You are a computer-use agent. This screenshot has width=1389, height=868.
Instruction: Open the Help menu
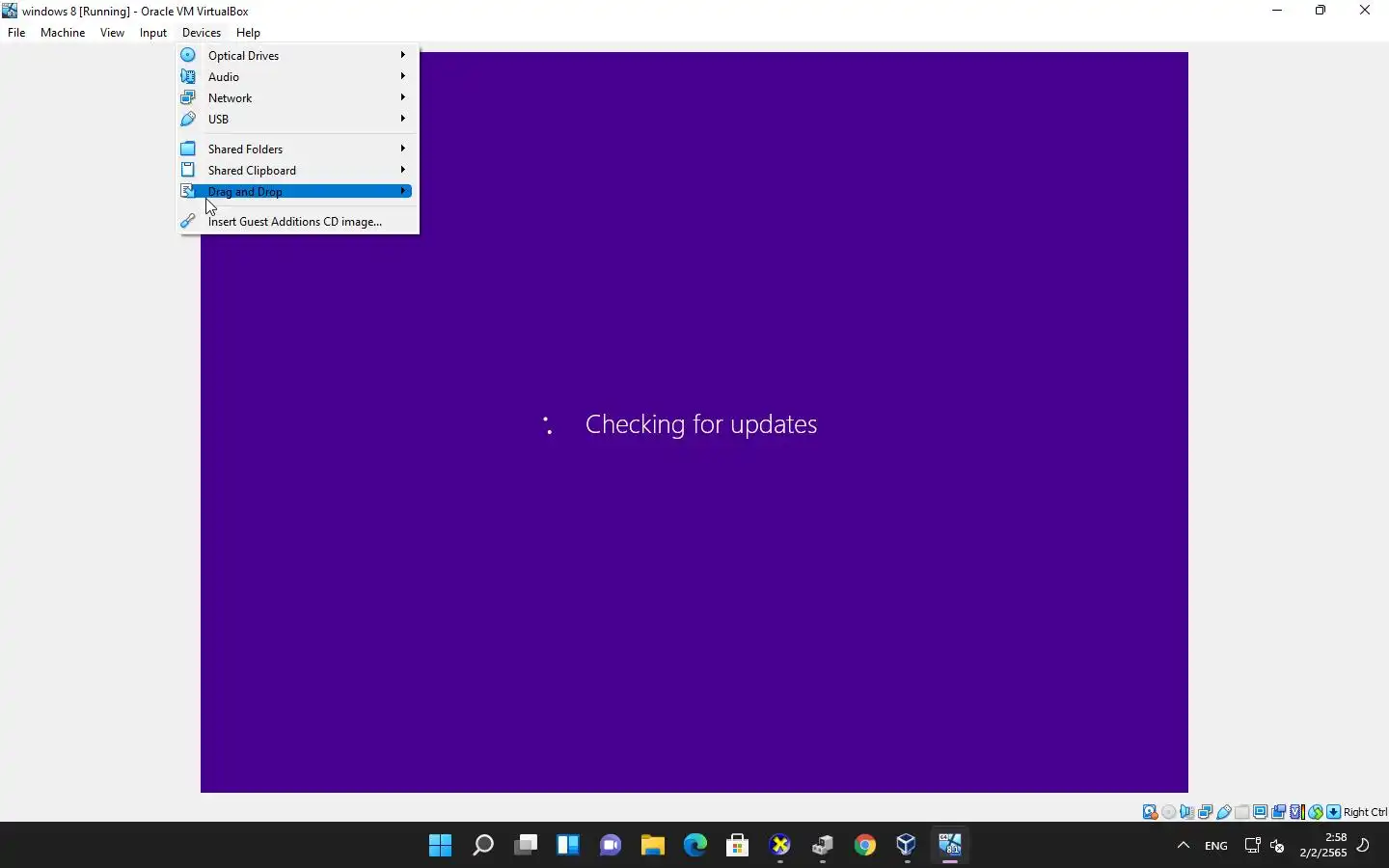[x=248, y=32]
